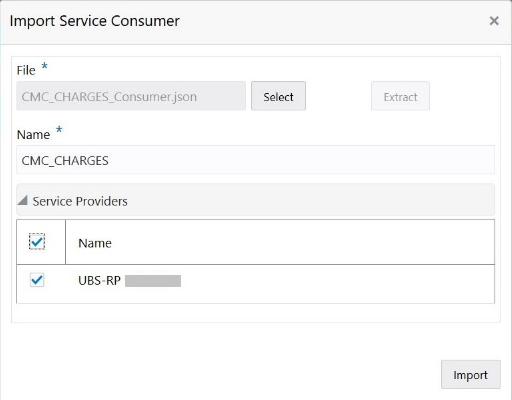This screenshot has width=512, height=400.
Task: Click the asterisk beside Name label
Action: (x=59, y=129)
